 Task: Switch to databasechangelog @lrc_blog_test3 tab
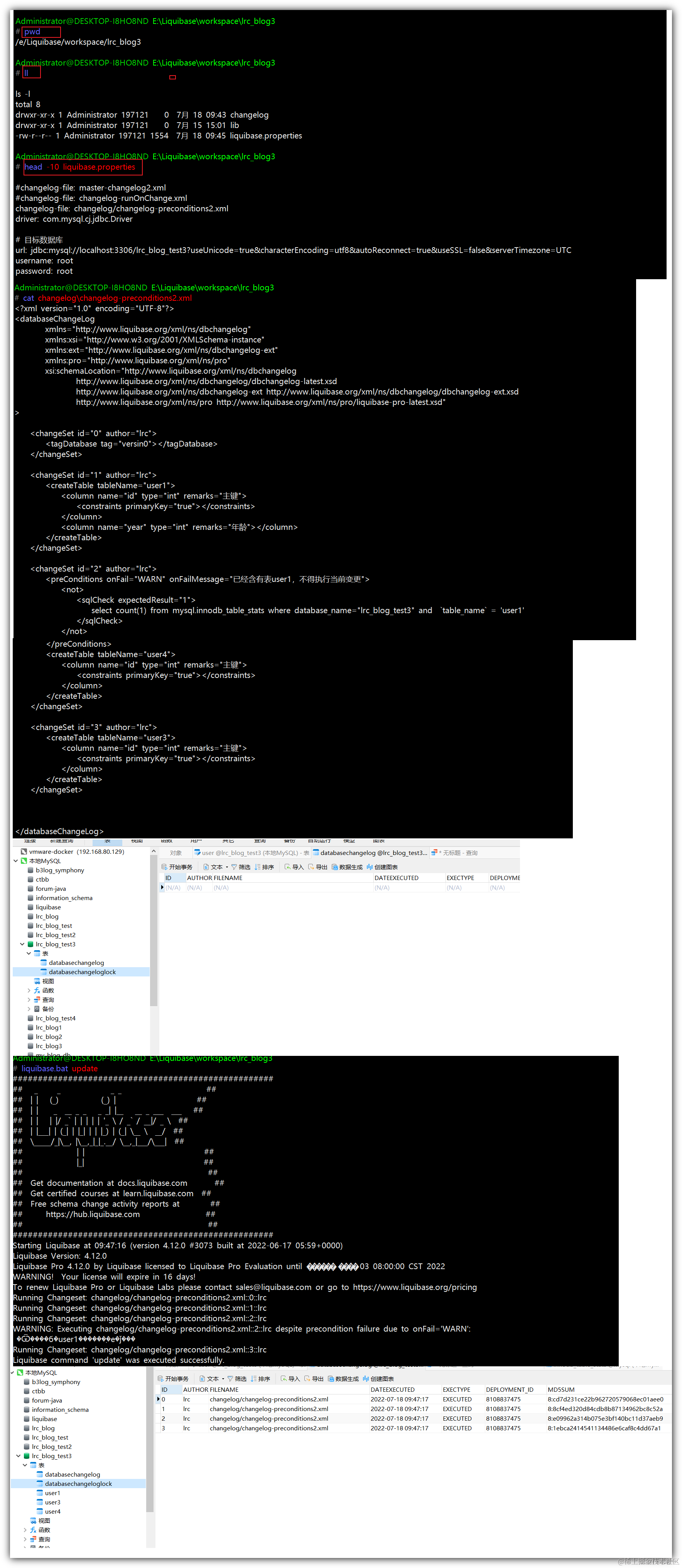pos(371,853)
